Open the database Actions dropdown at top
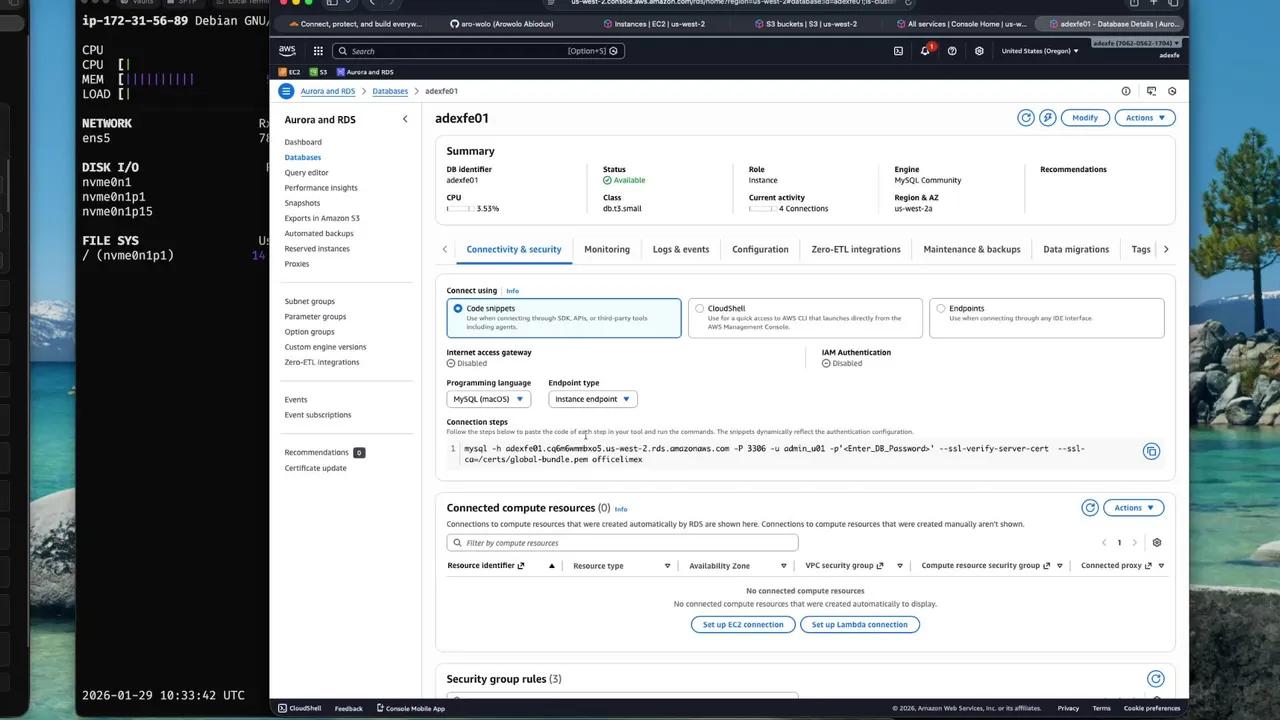 click(1145, 118)
